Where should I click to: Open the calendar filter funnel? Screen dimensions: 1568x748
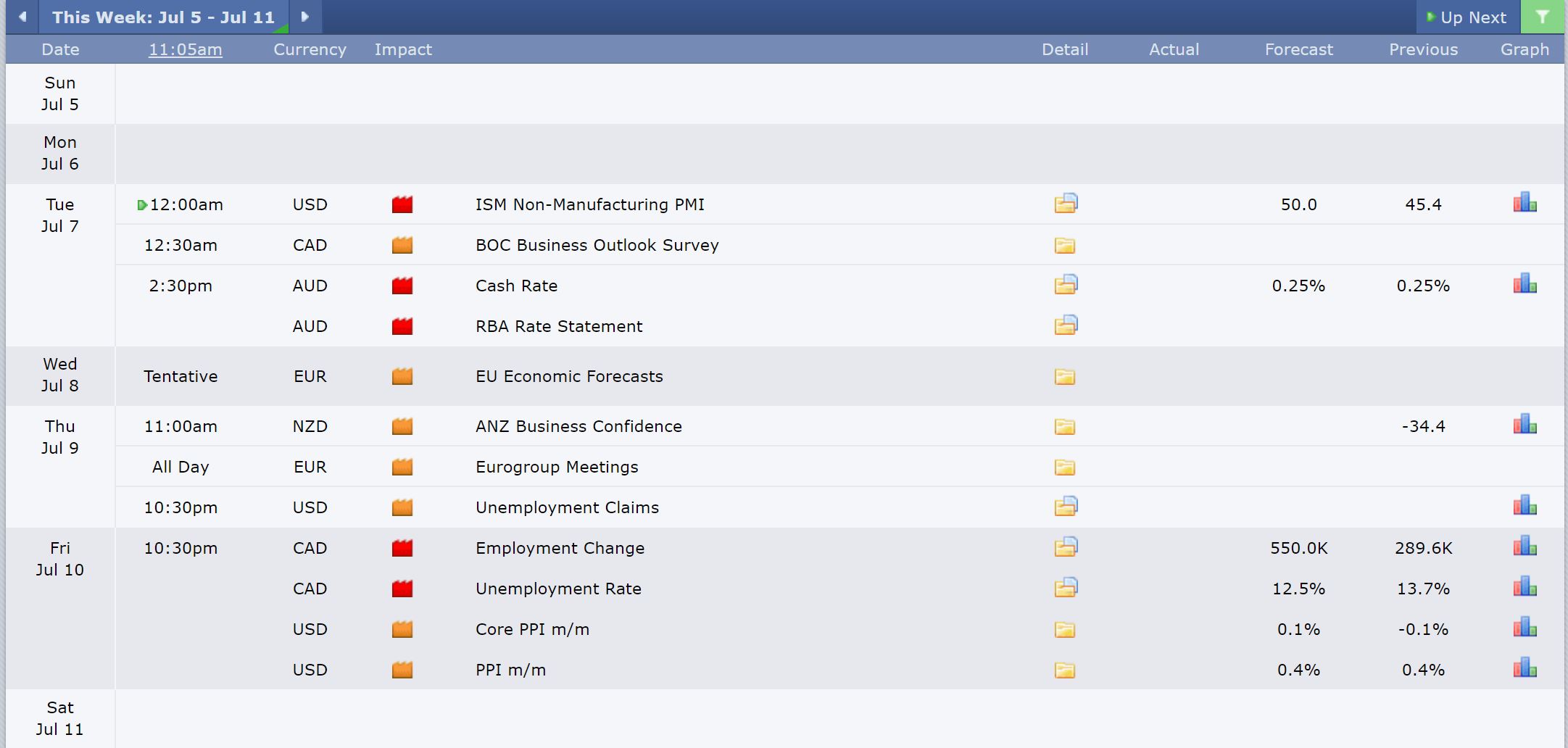coord(1542,17)
